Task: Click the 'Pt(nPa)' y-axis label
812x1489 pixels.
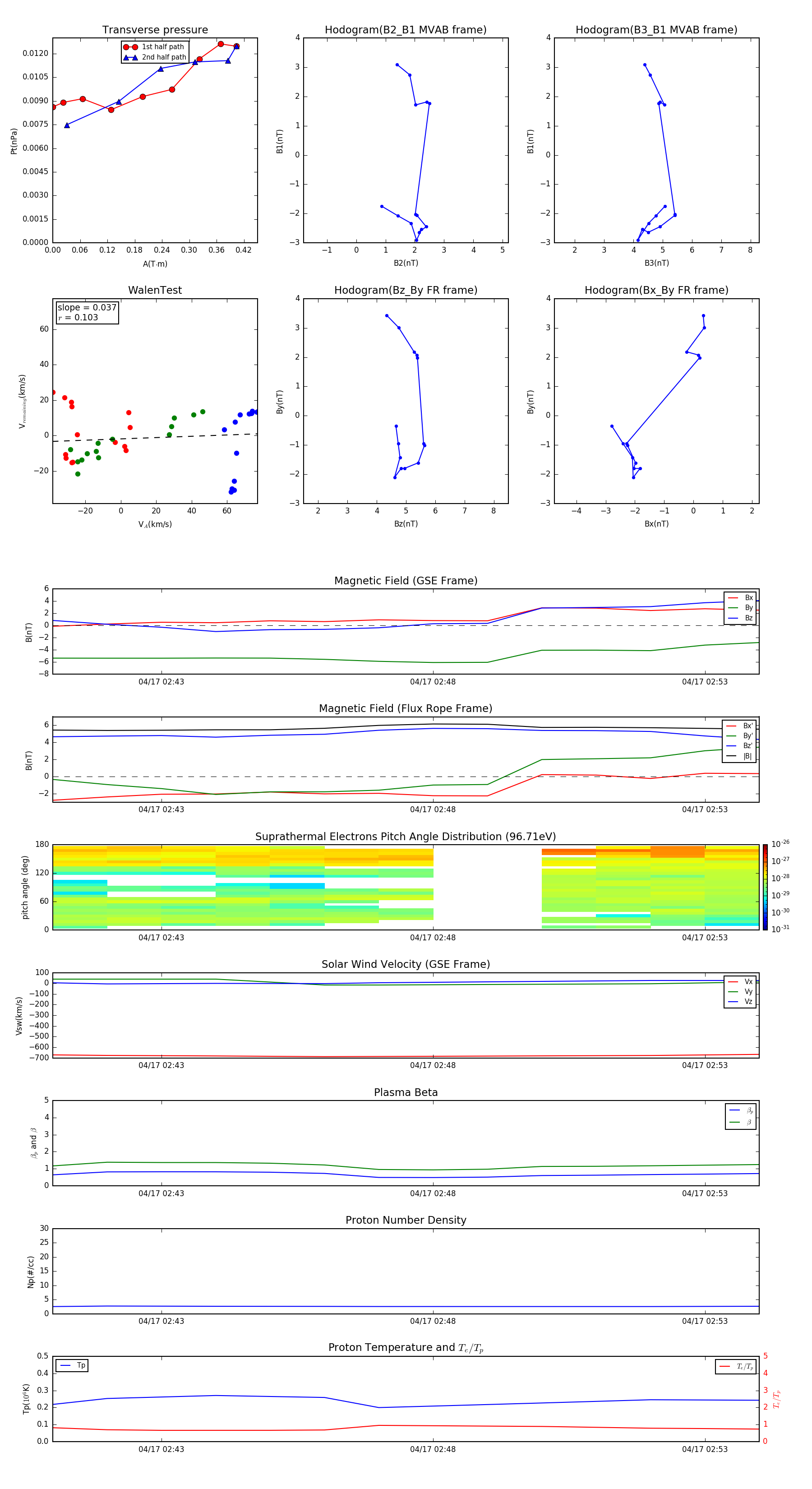Action: tap(14, 140)
